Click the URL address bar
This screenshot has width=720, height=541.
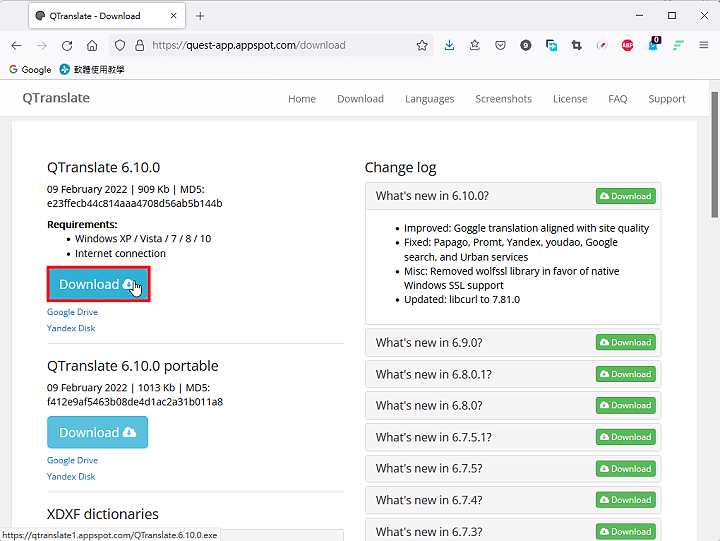(x=271, y=45)
